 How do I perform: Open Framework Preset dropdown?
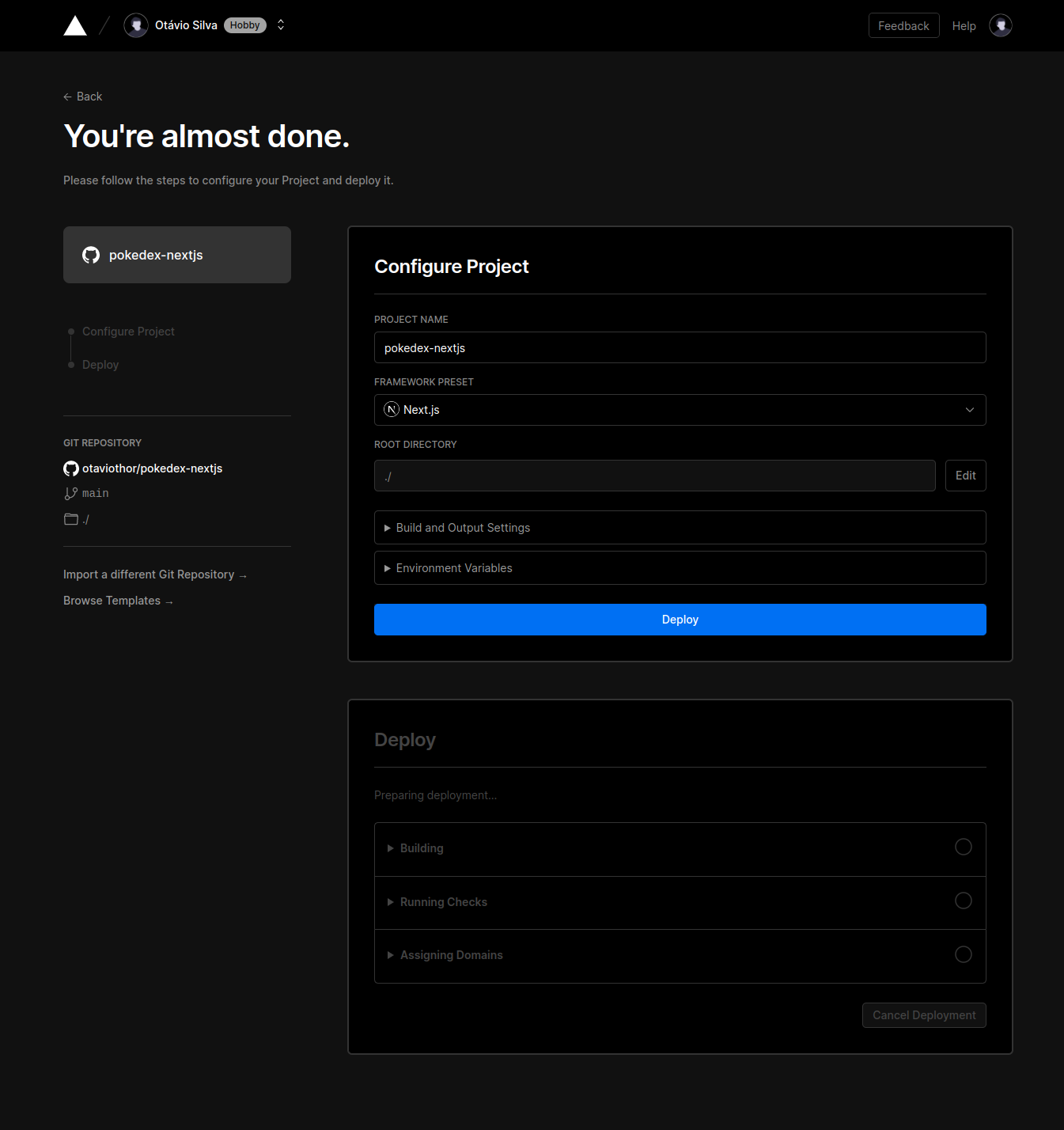click(x=680, y=410)
